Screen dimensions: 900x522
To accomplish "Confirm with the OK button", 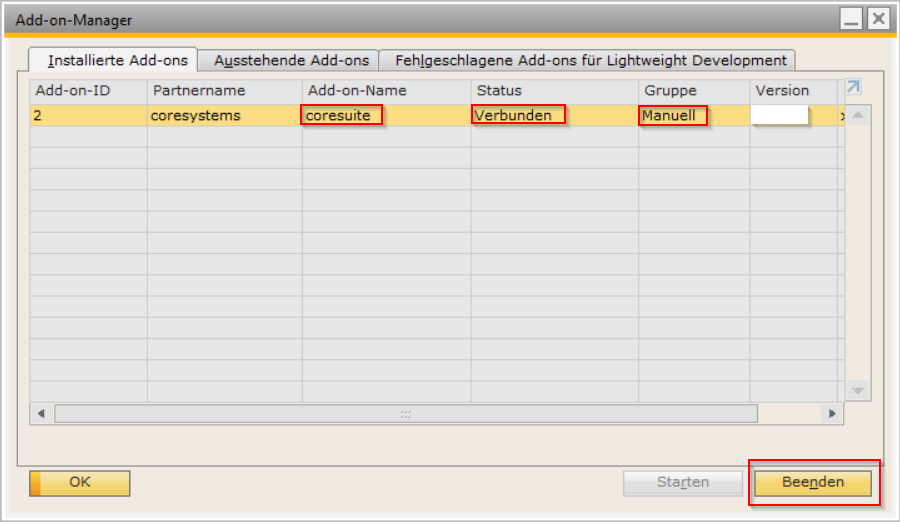I will [80, 482].
